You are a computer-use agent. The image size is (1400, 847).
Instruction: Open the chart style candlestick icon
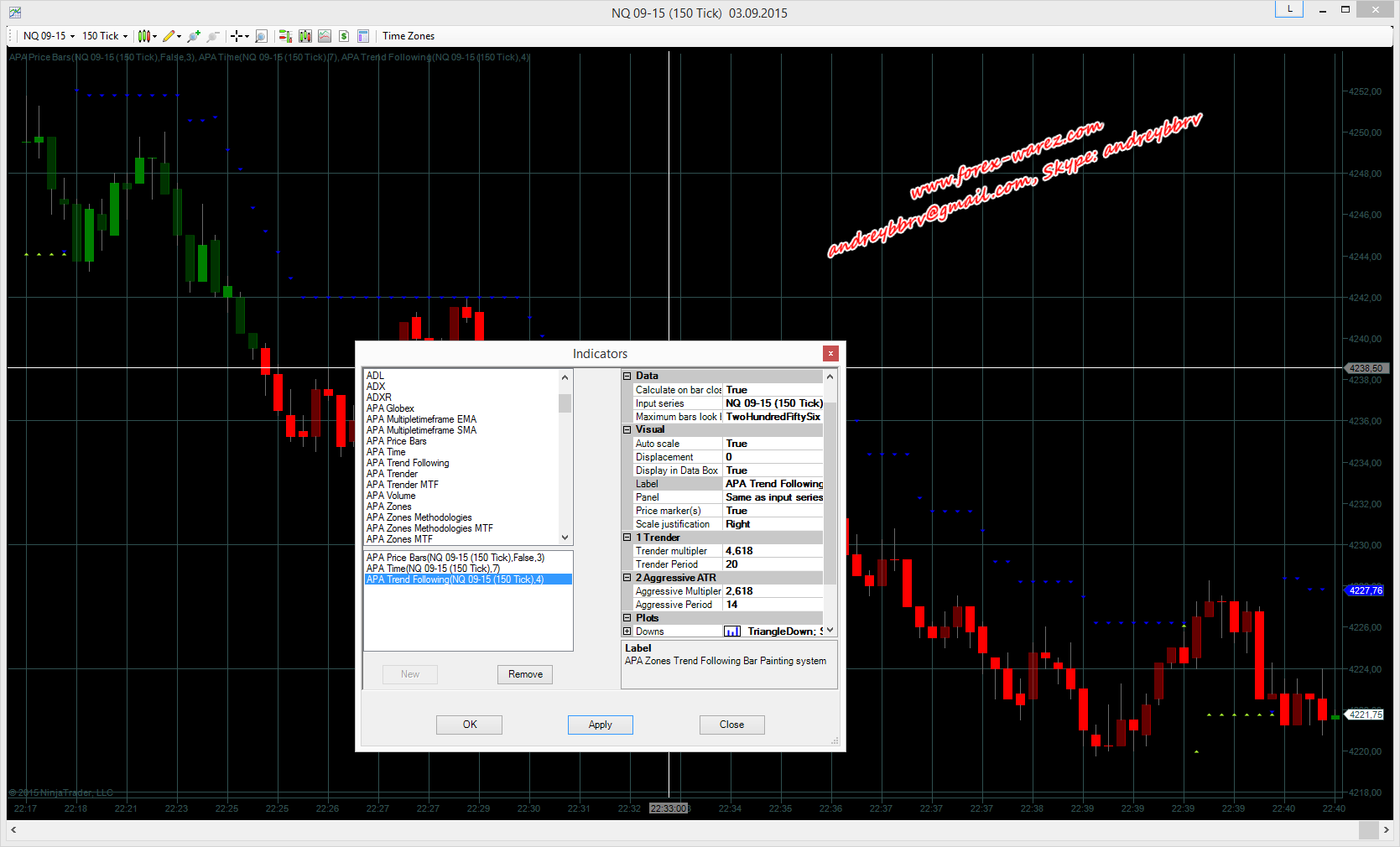click(144, 36)
